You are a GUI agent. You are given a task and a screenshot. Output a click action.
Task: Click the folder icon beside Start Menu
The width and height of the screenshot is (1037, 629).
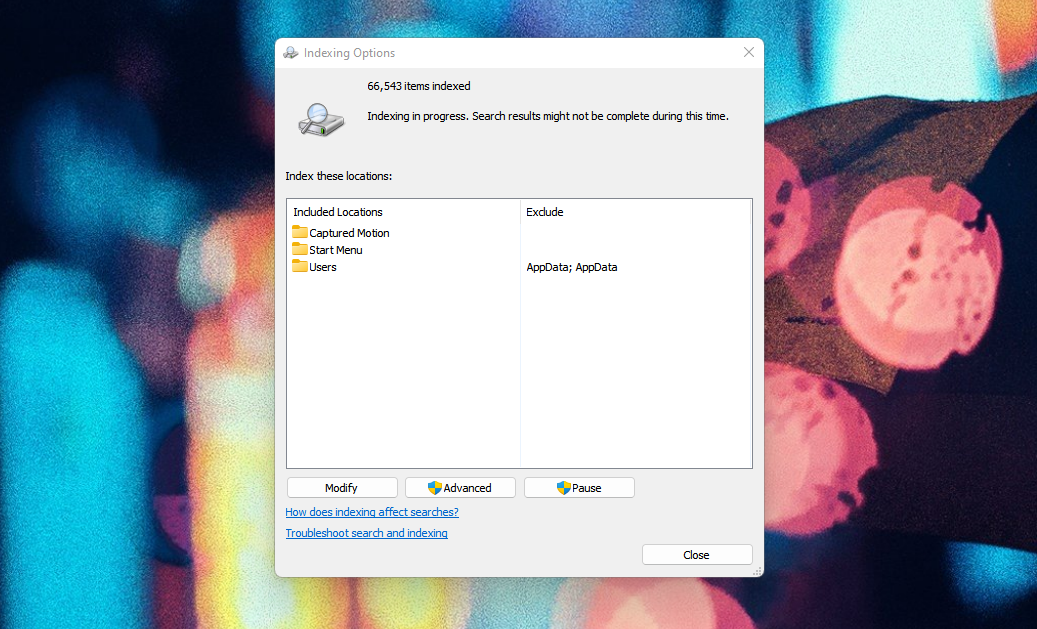[300, 249]
